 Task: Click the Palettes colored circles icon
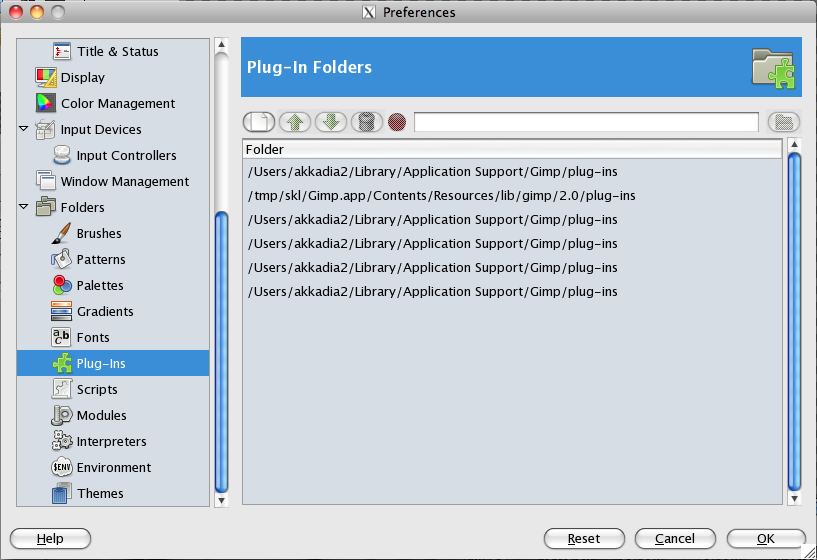coord(61,285)
